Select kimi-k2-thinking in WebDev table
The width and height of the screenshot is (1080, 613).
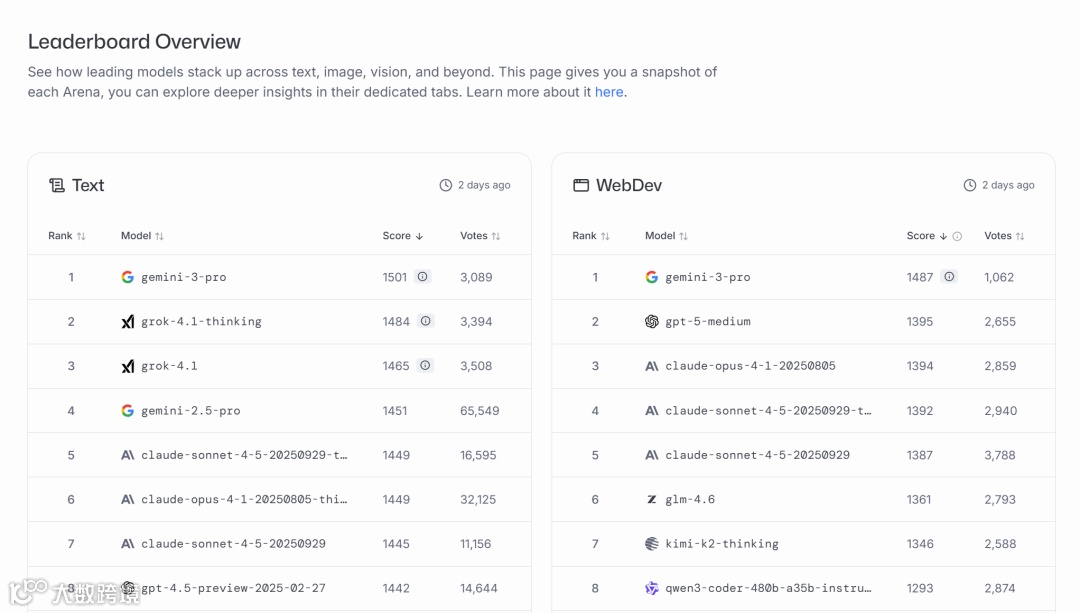click(x=721, y=544)
